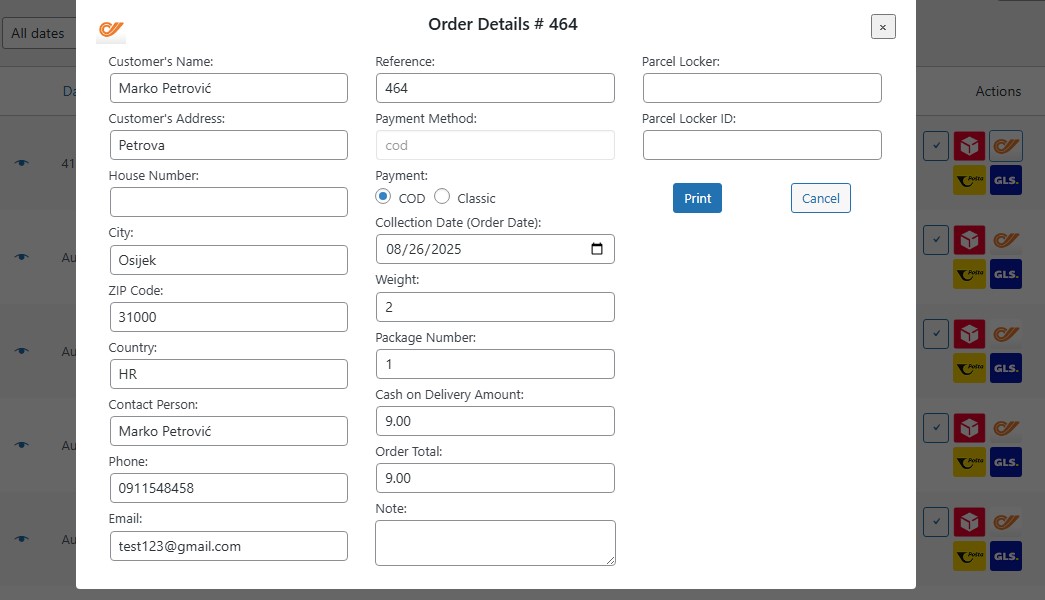Click the GLS icon in bottom row
The image size is (1045, 600).
click(1006, 556)
